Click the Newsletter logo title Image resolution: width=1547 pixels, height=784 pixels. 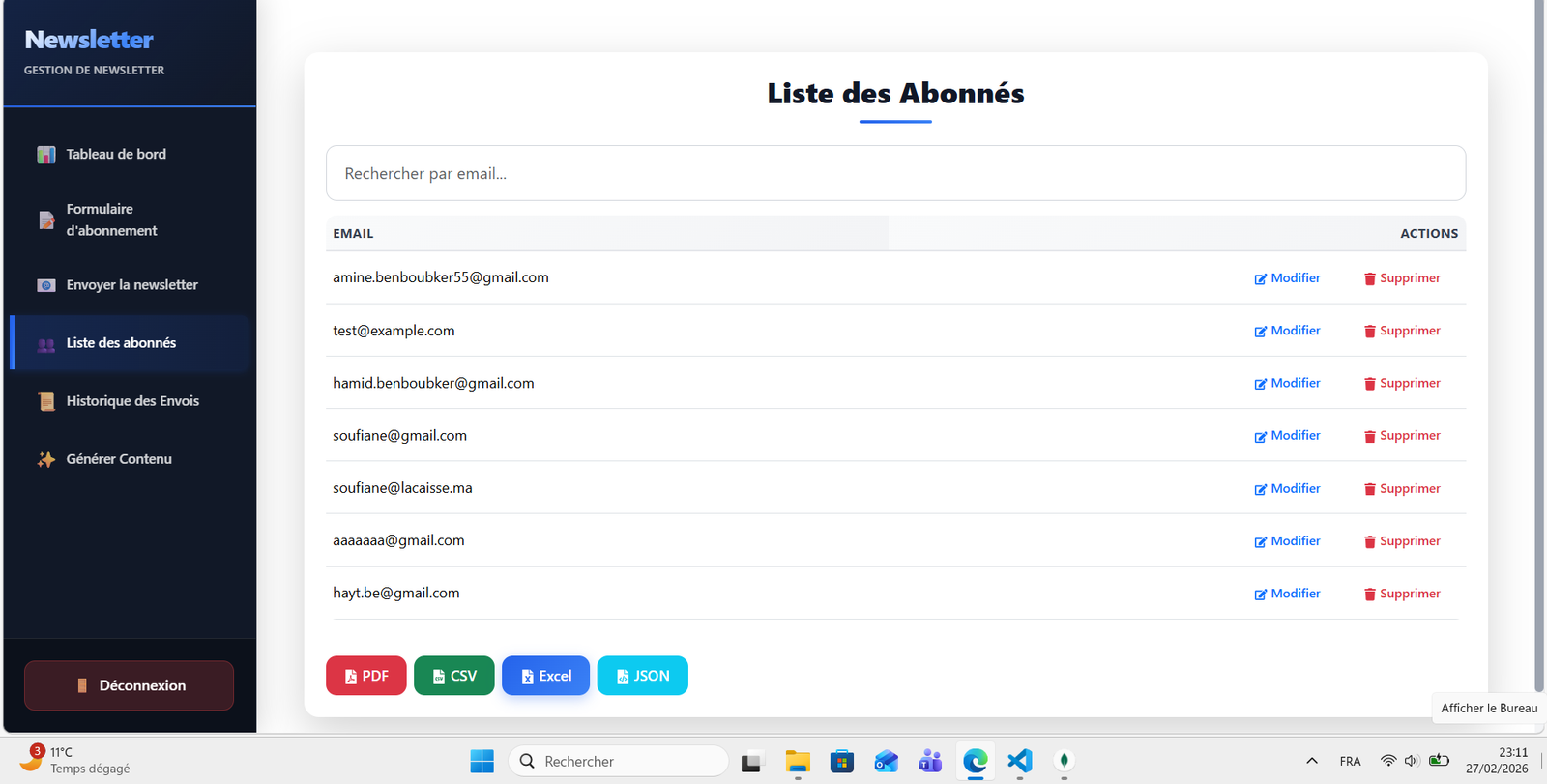89,40
